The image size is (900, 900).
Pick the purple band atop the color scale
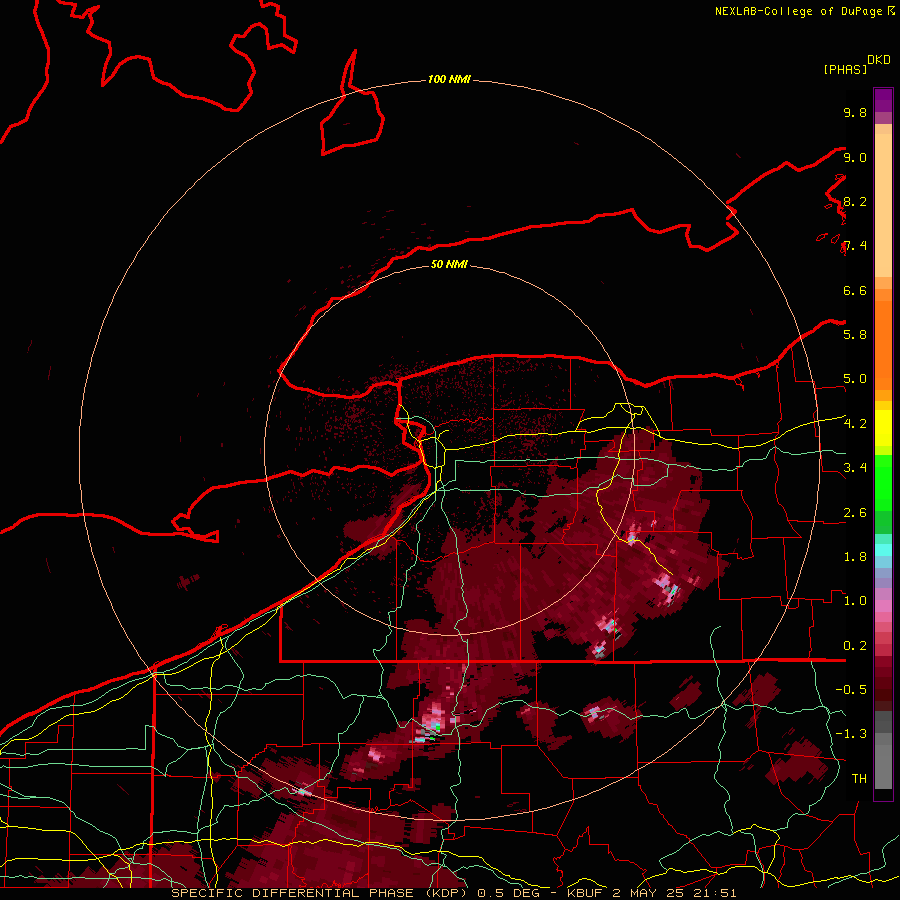[883, 100]
